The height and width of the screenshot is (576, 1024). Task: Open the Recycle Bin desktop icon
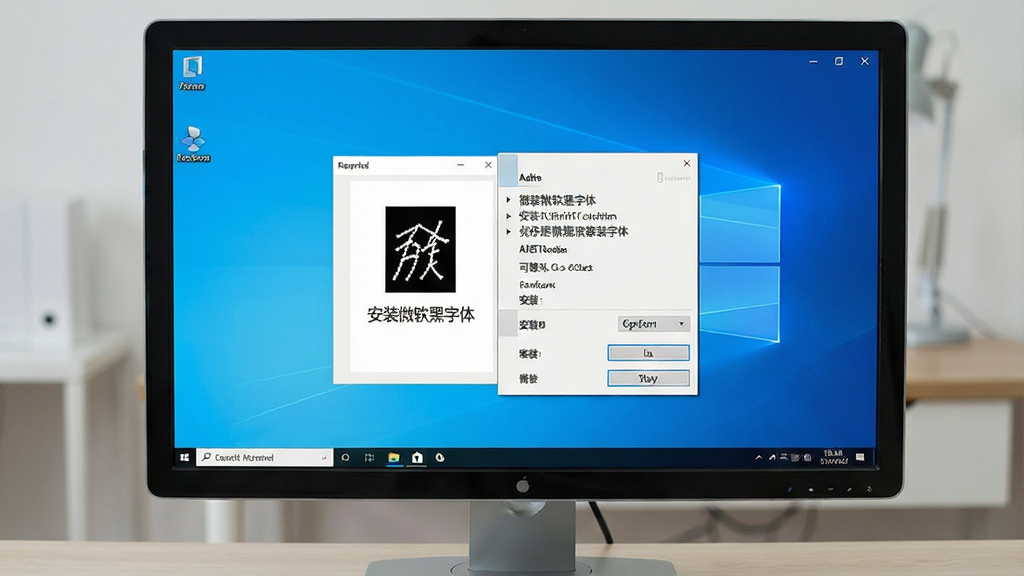click(x=192, y=72)
